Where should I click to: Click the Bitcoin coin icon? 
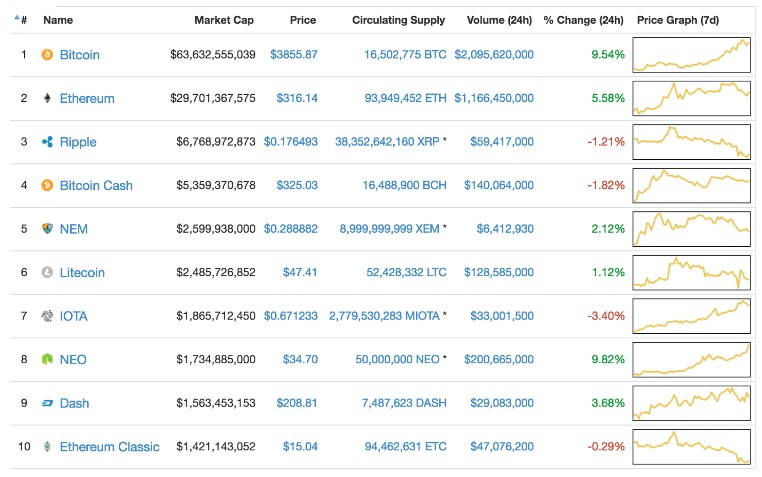click(47, 54)
